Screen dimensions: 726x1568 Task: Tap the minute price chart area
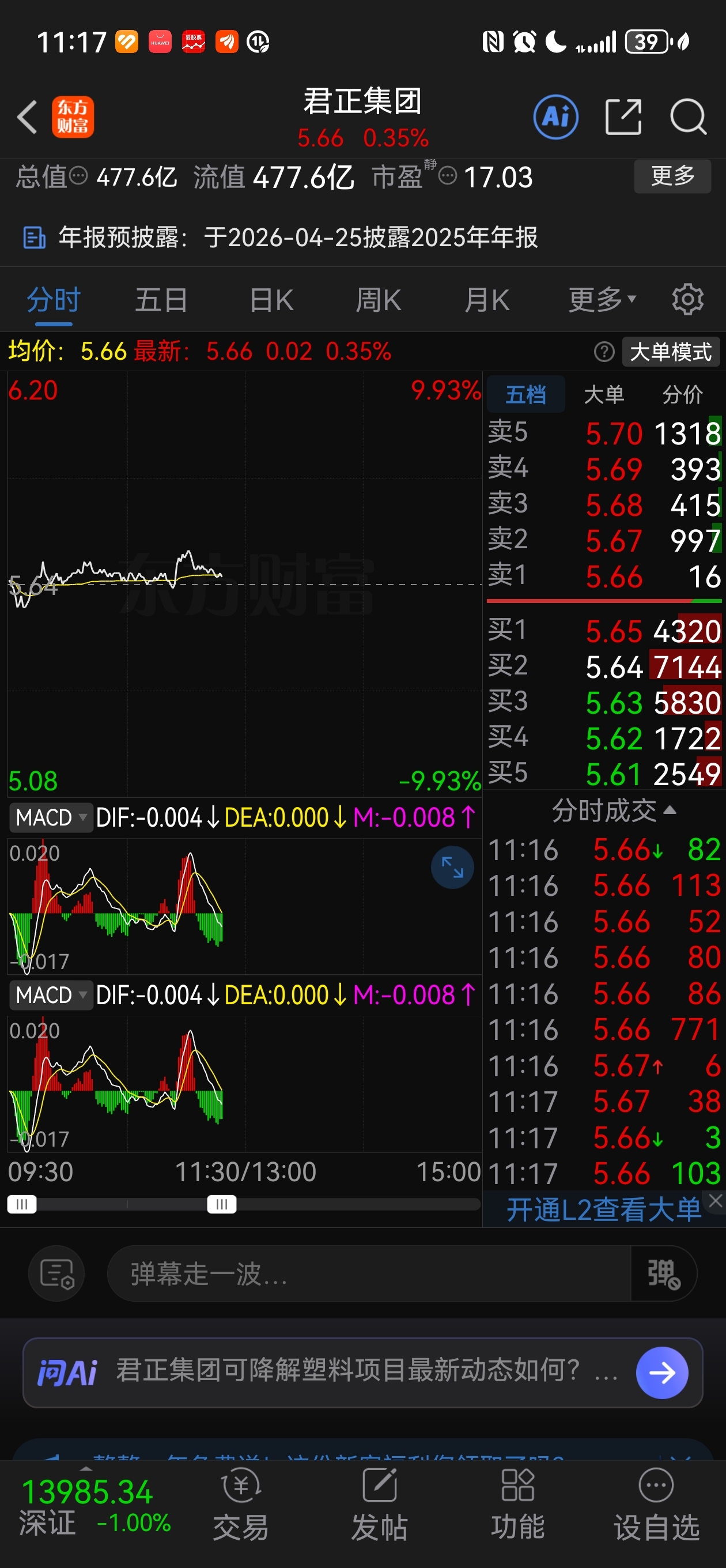pos(245,585)
